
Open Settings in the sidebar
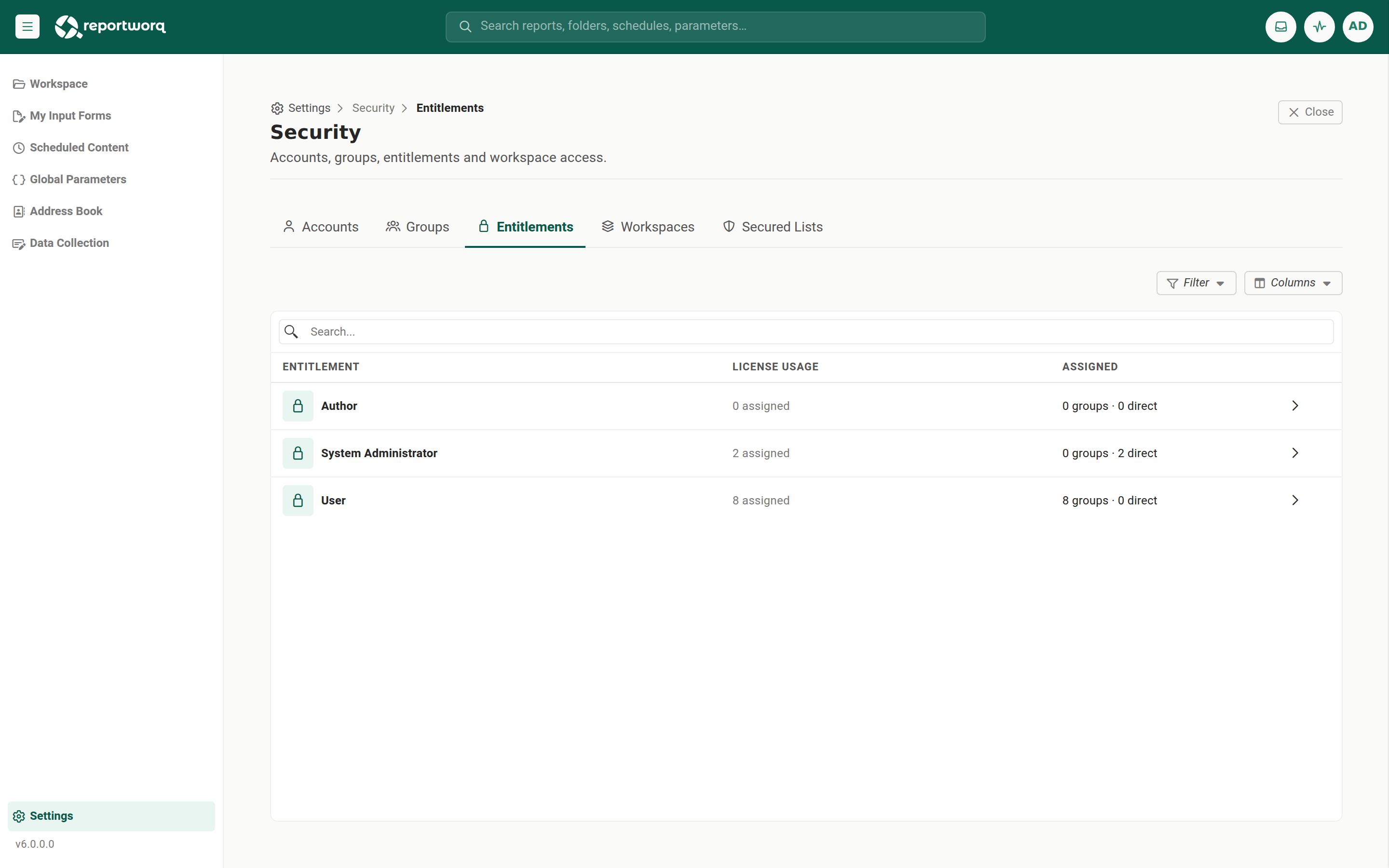tap(111, 816)
